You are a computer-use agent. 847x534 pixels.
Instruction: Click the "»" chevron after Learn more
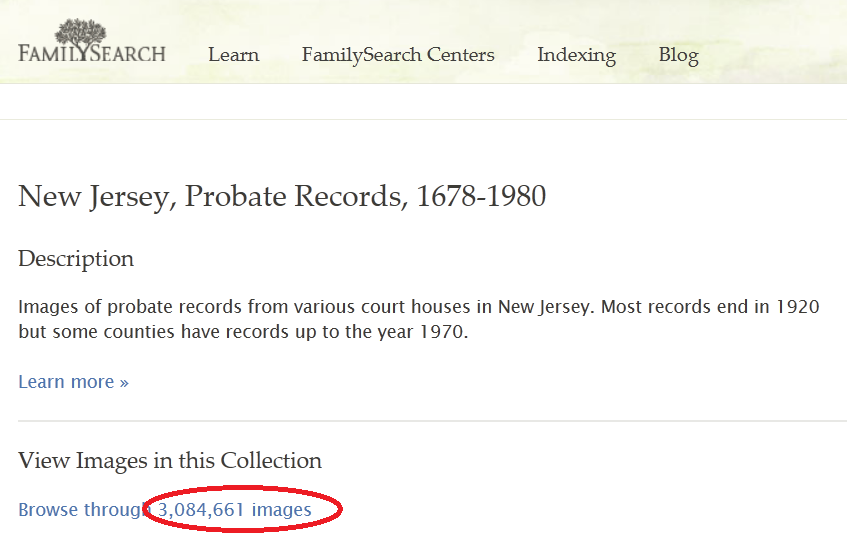click(x=124, y=382)
